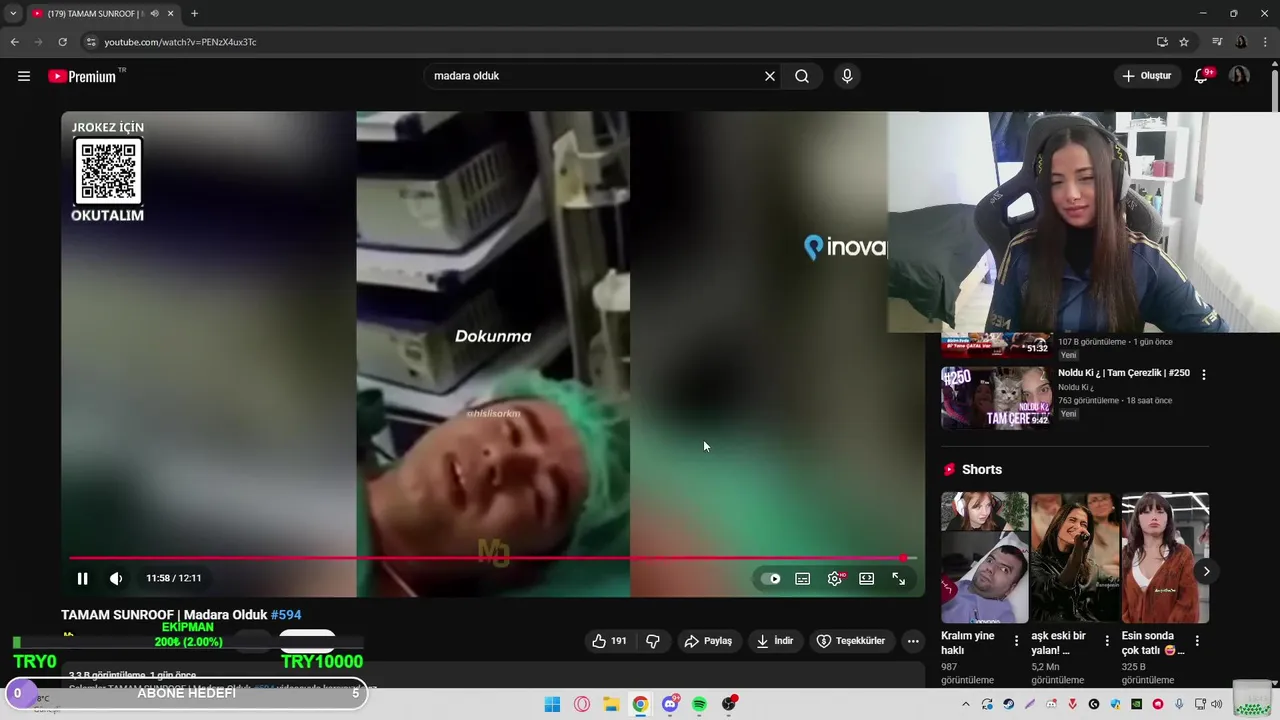Open Noldu Ki Tam Çerezlik thumbnail
1280x720 pixels.
click(x=996, y=397)
